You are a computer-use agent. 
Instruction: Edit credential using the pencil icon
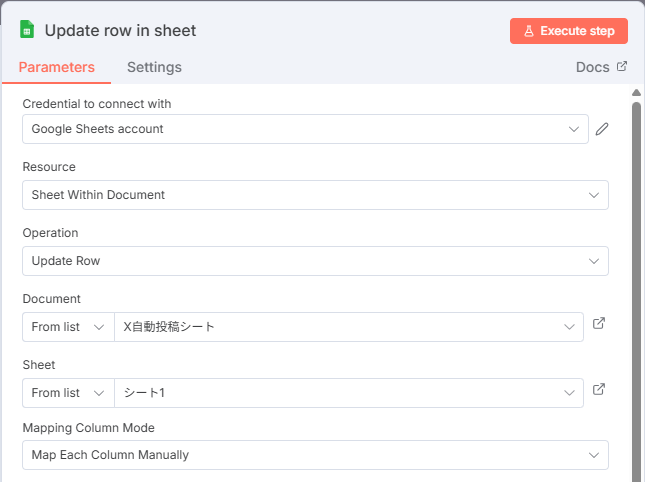click(602, 129)
